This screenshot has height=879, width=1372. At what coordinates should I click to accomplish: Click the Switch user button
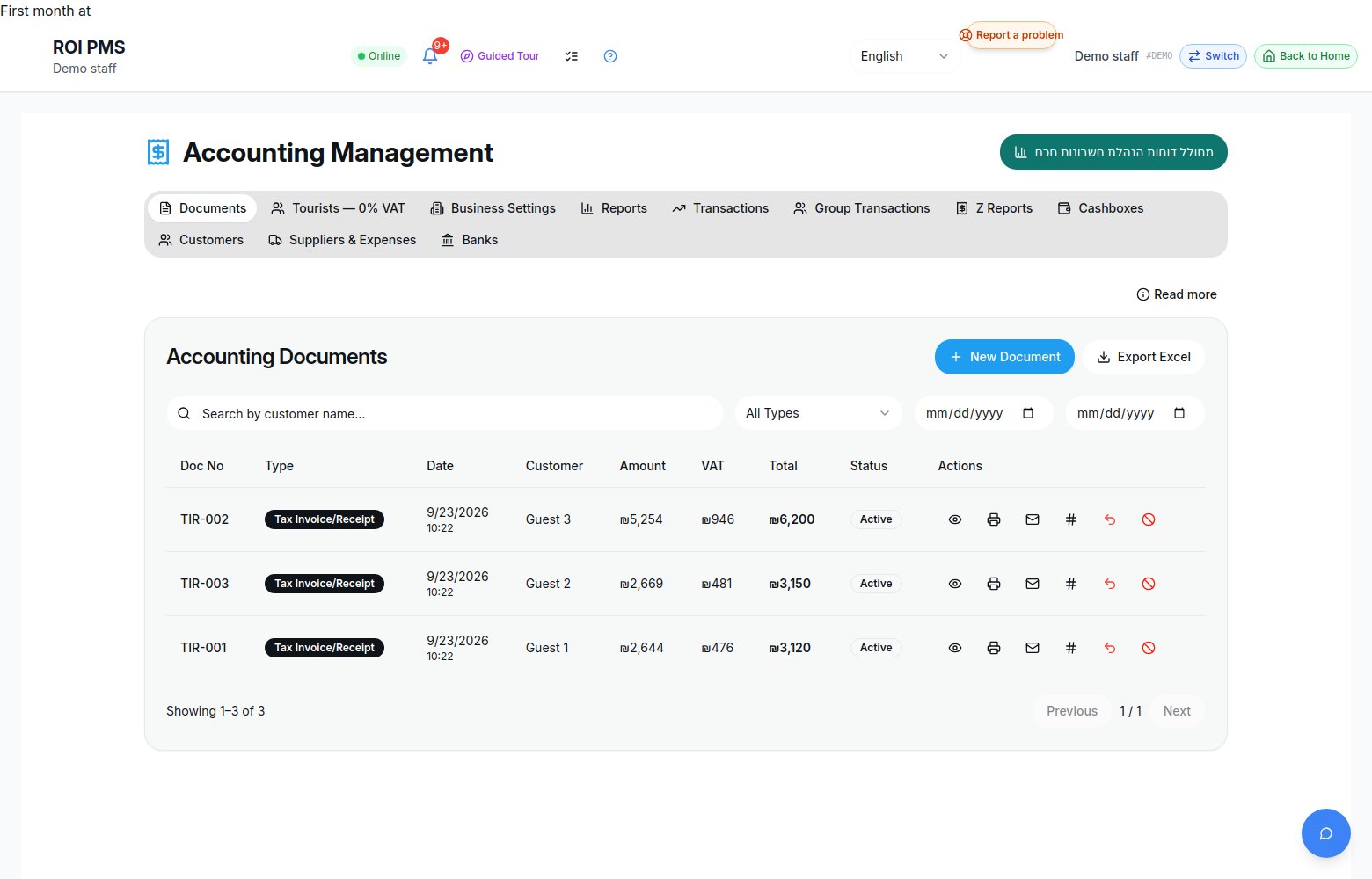1213,56
